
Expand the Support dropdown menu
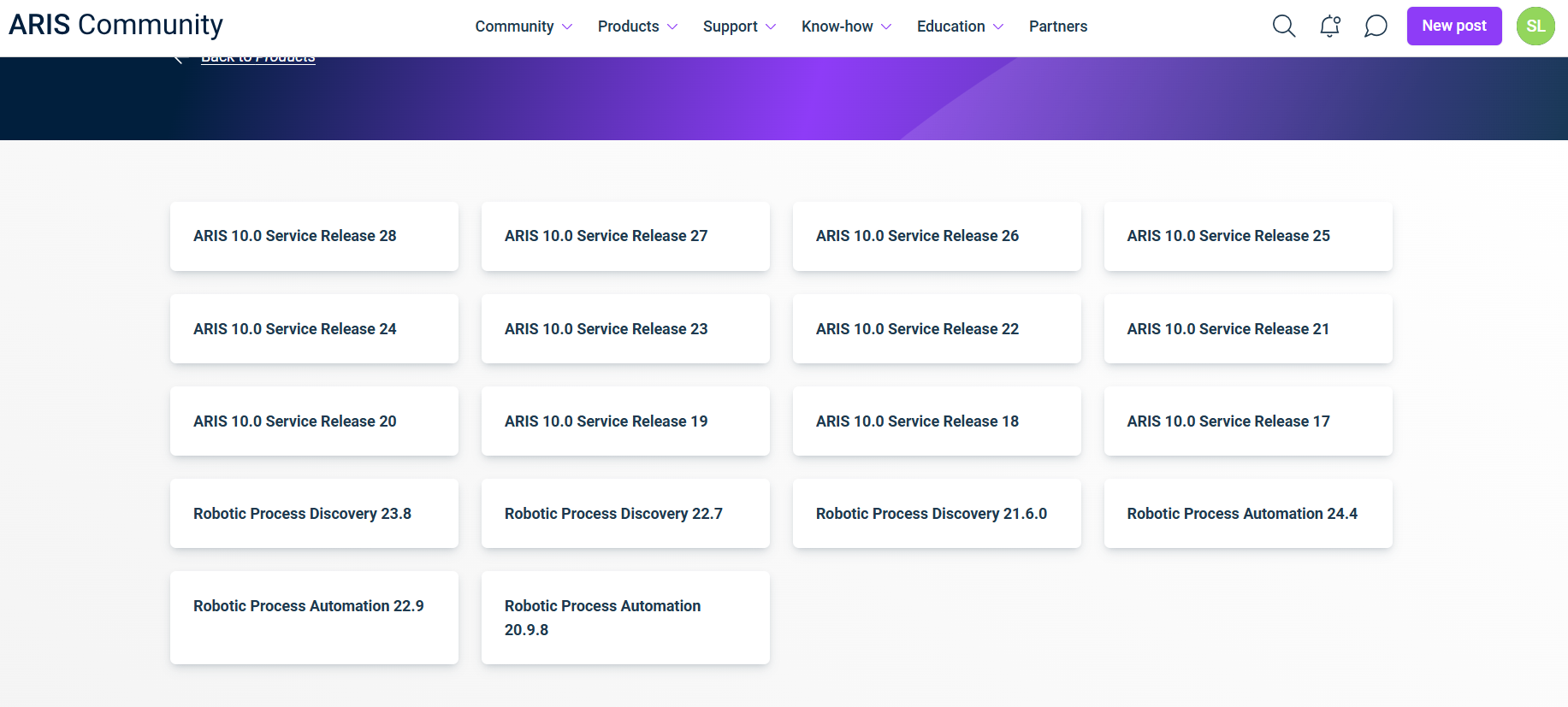(739, 27)
